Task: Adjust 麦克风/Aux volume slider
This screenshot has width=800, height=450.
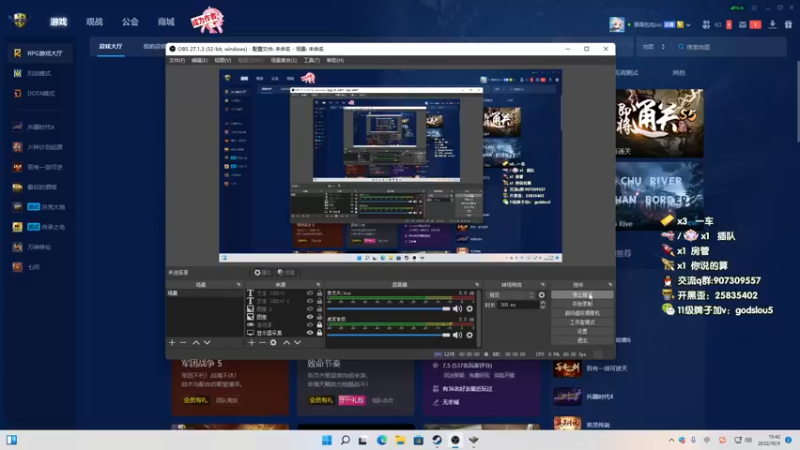Action: pos(389,309)
